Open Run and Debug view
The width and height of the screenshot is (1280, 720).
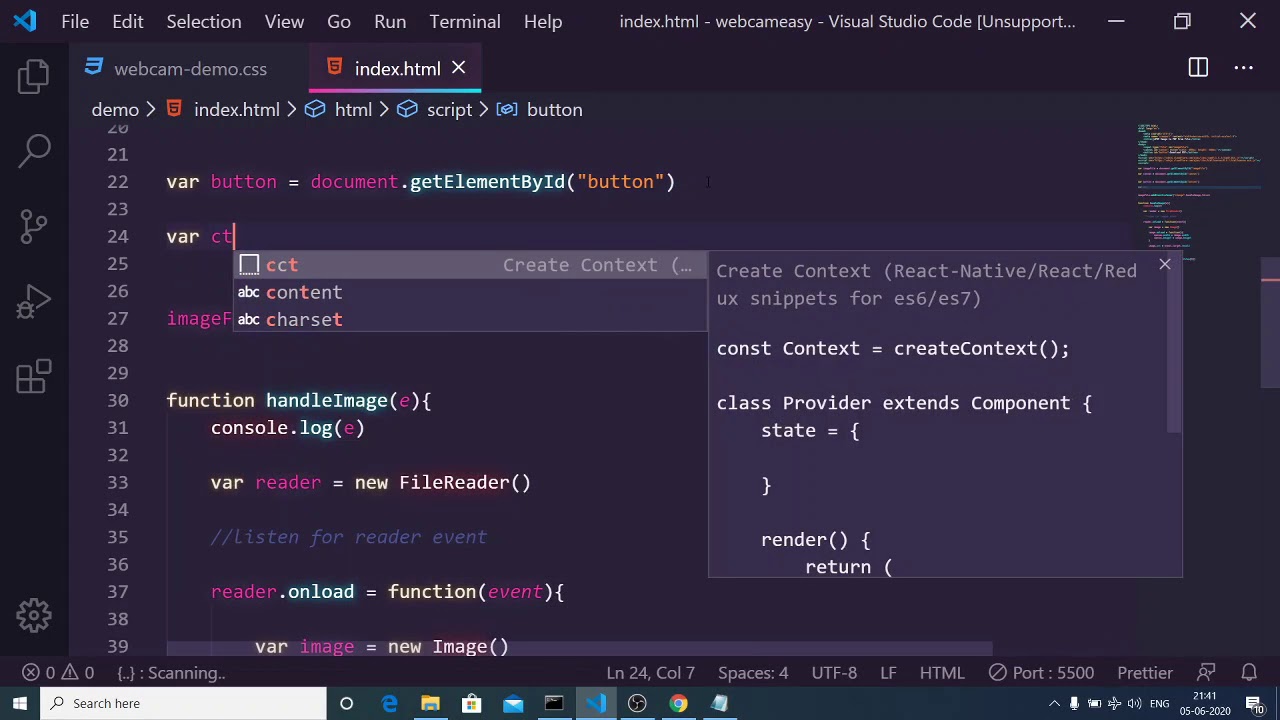coord(33,301)
